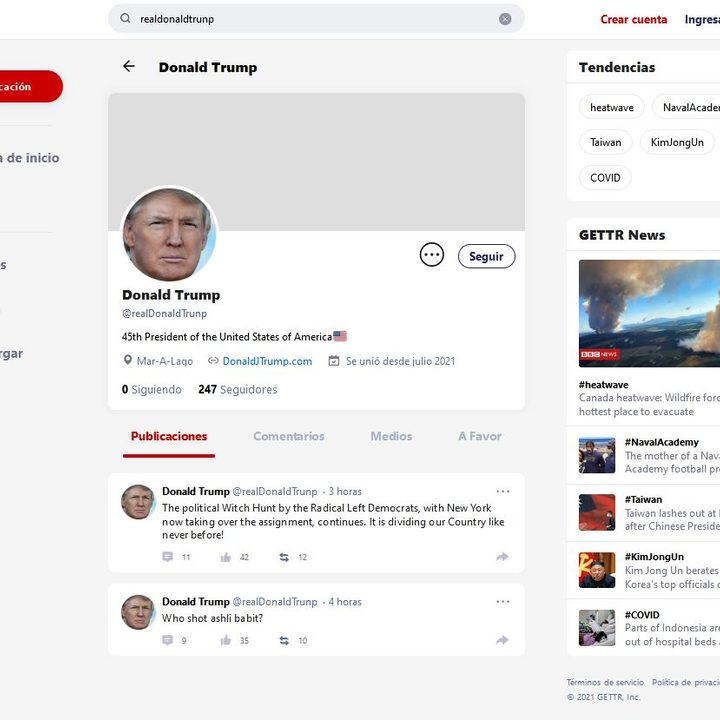The width and height of the screenshot is (720, 720).
Task: Click the back arrow beside Donald Trump header
Action: pos(129,67)
